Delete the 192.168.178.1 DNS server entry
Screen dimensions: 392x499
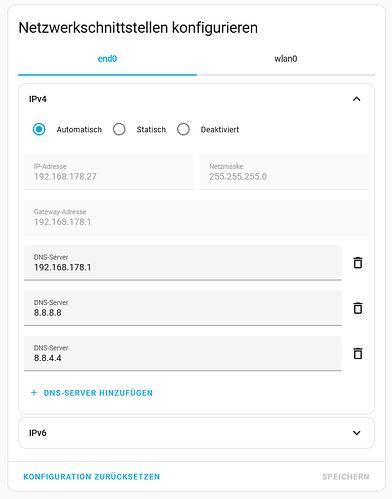358,263
